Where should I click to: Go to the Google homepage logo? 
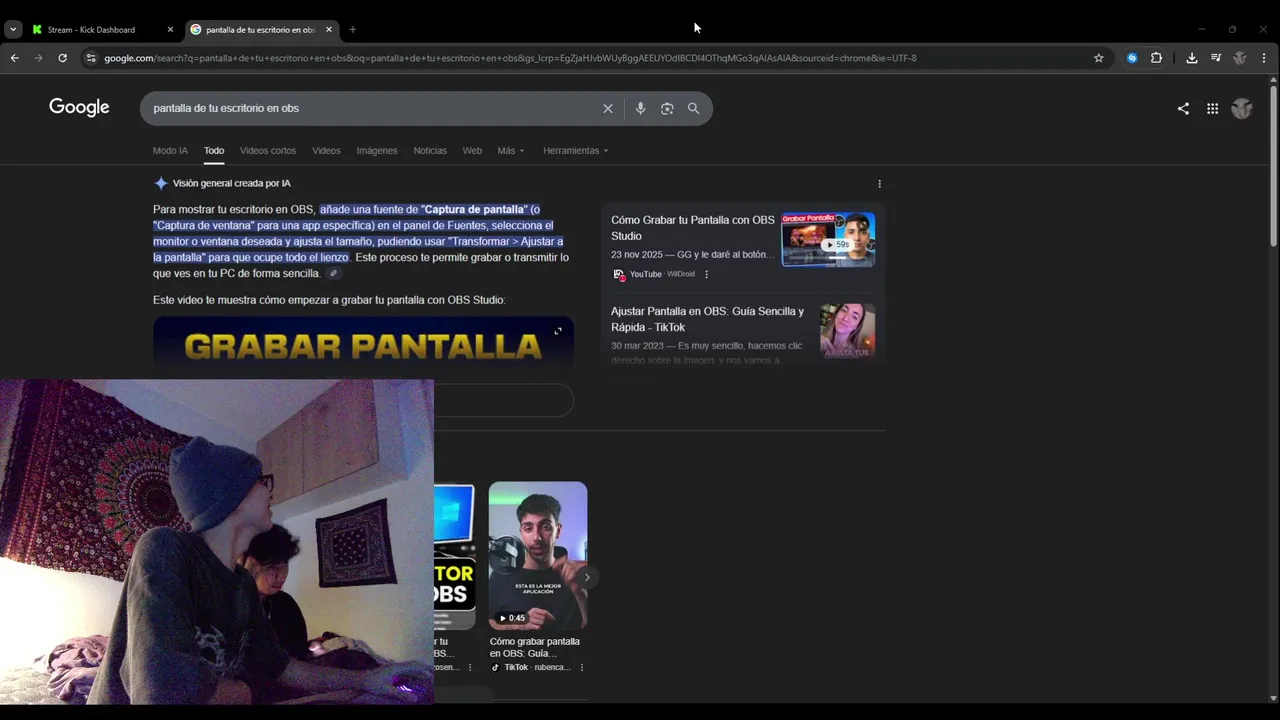tap(79, 107)
